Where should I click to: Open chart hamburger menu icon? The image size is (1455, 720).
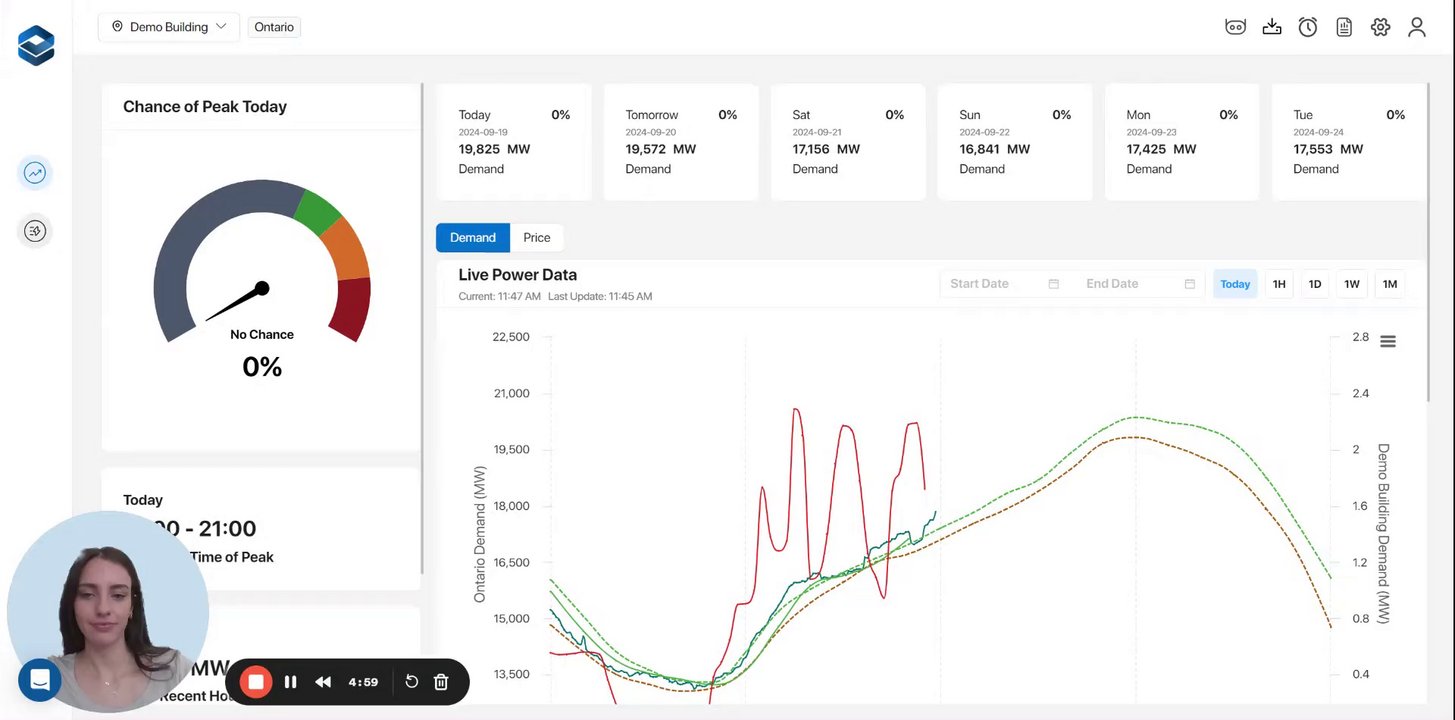pos(1388,342)
